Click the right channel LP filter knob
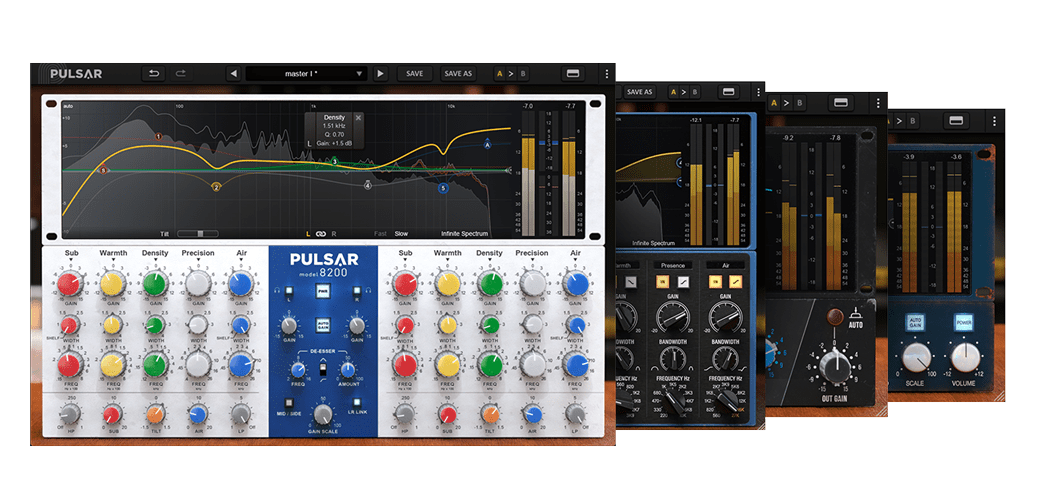1042x501 pixels. pos(574,414)
